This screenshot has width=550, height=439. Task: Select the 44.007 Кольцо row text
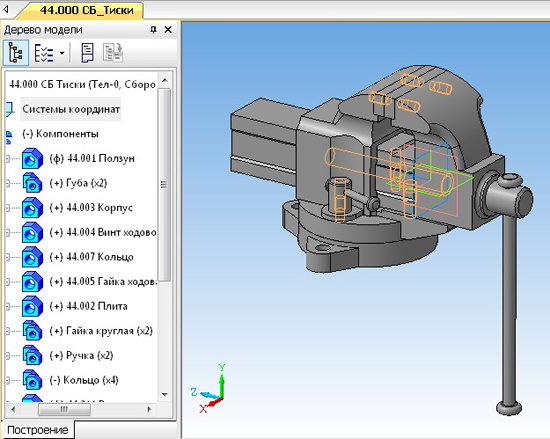(x=92, y=257)
